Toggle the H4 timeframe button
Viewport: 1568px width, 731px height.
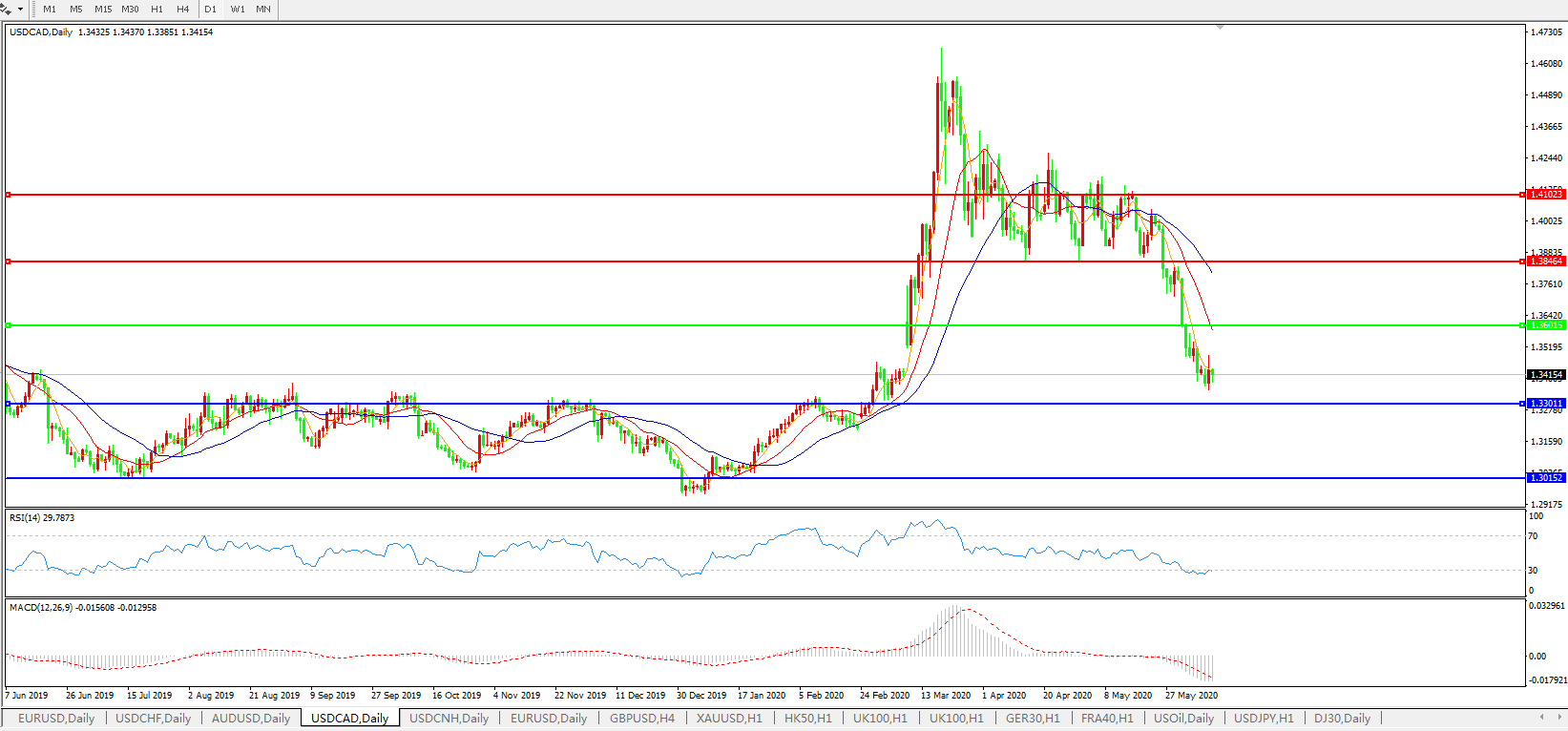(182, 10)
